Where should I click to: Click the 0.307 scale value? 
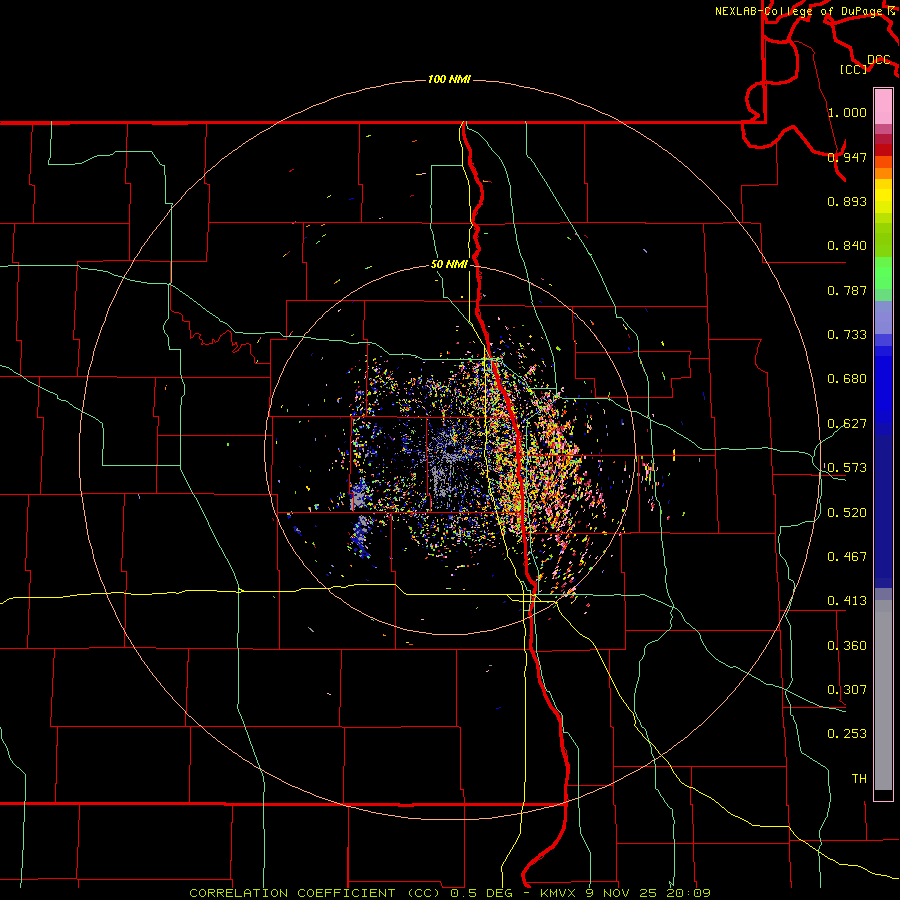[847, 690]
